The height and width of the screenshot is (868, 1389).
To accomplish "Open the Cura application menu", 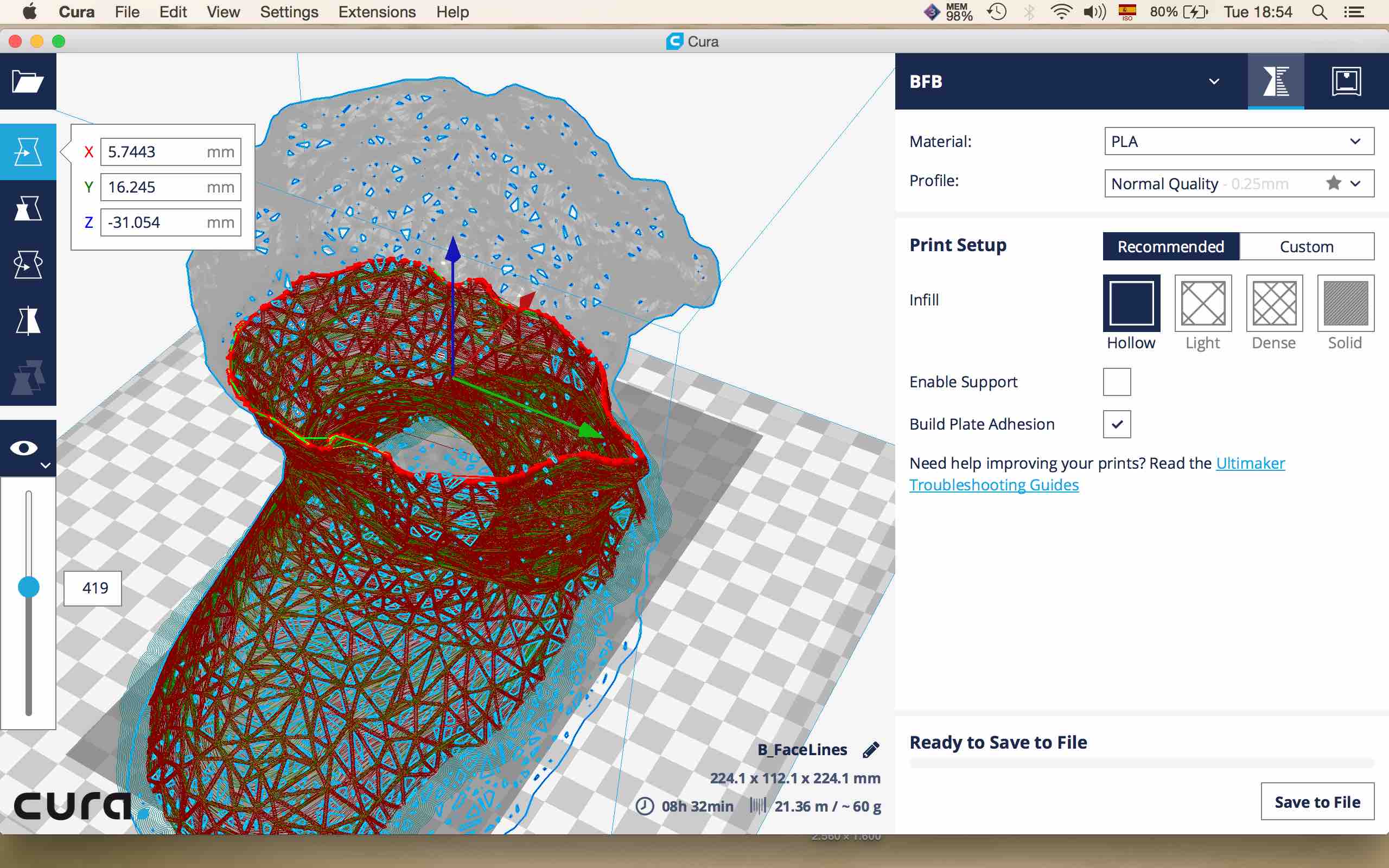I will [x=77, y=12].
